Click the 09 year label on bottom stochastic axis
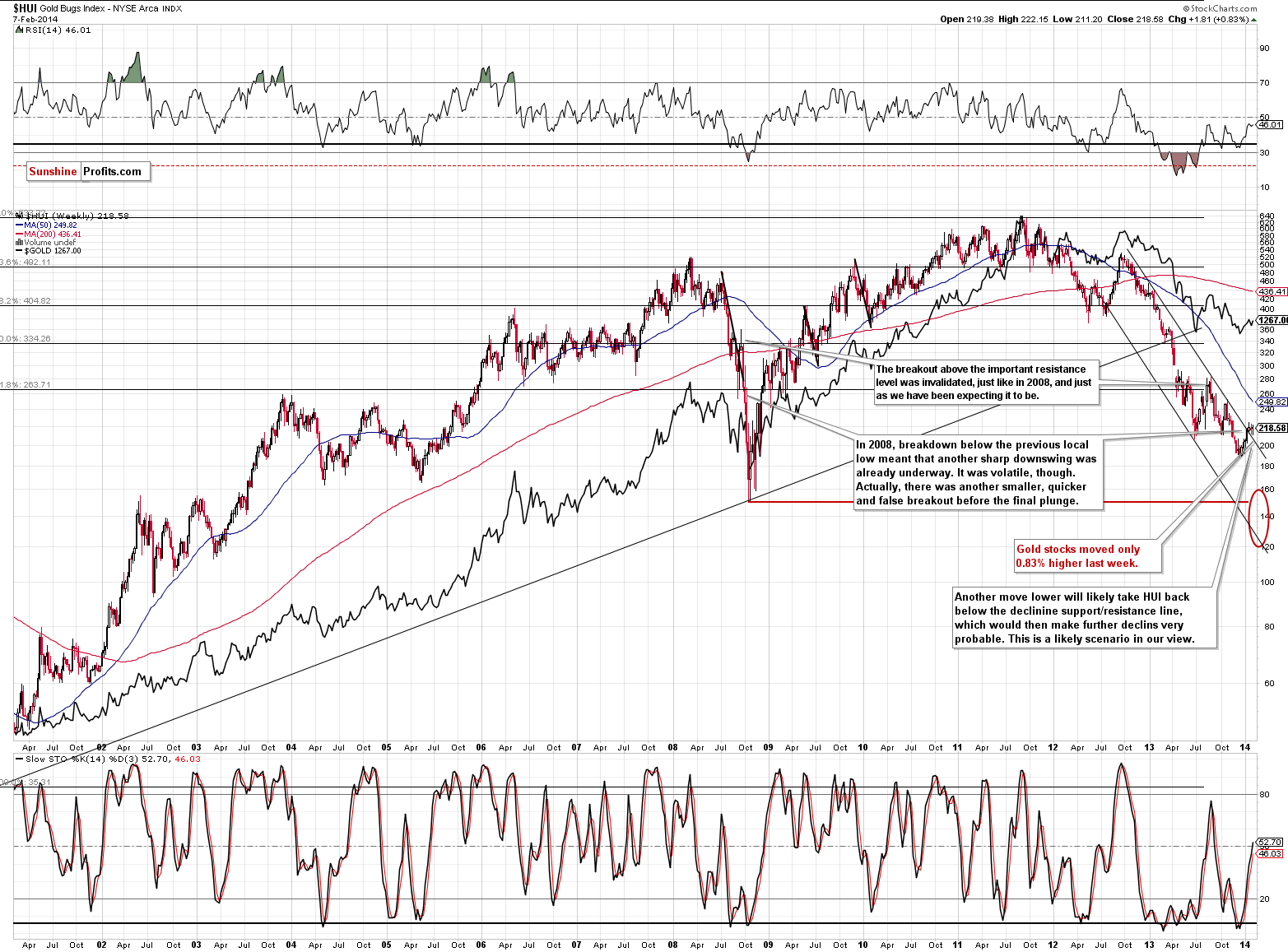 point(768,945)
